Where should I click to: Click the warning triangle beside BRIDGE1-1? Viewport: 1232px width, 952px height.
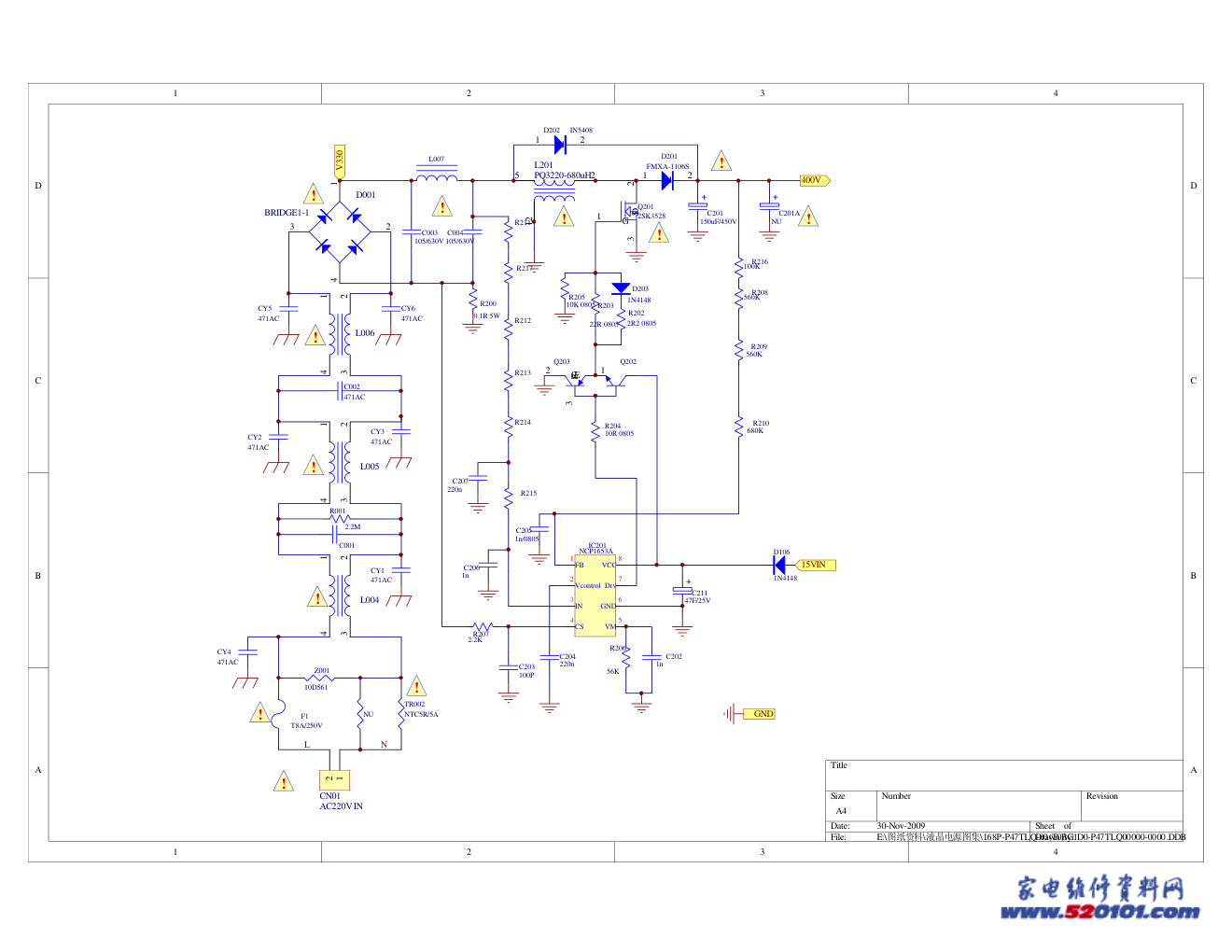pos(314,194)
